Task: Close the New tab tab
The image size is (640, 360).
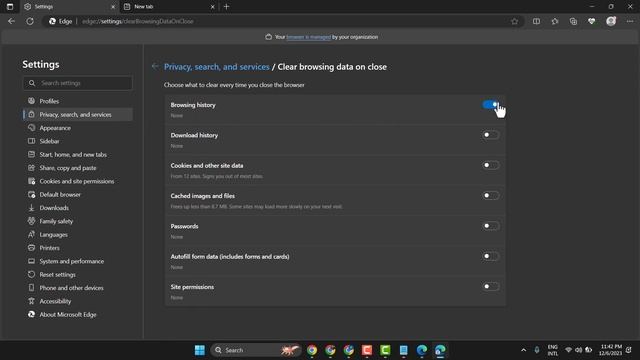Action: (213, 7)
